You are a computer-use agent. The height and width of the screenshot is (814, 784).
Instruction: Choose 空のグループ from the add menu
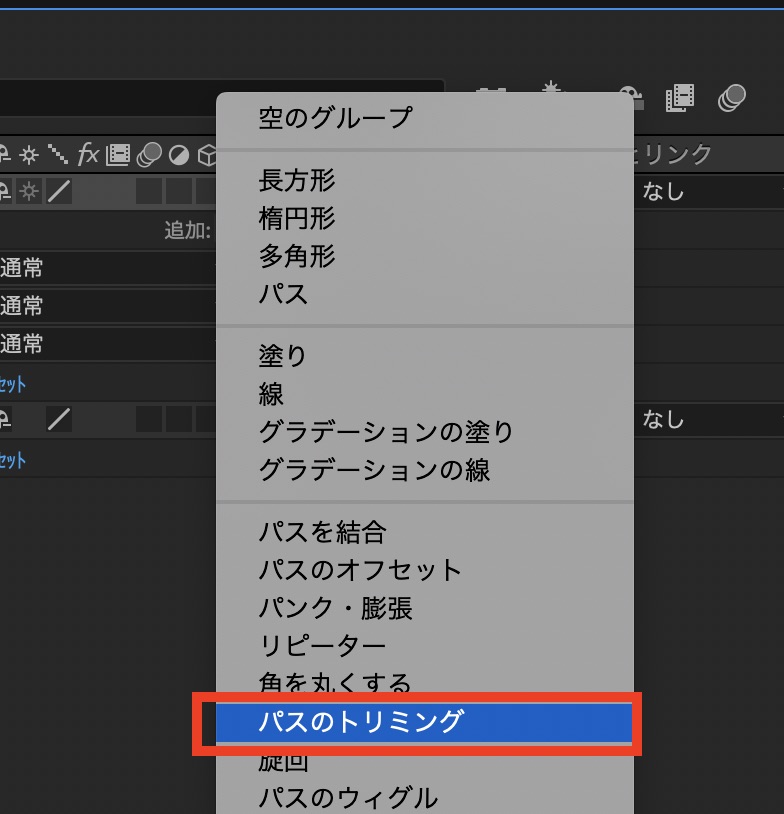425,118
